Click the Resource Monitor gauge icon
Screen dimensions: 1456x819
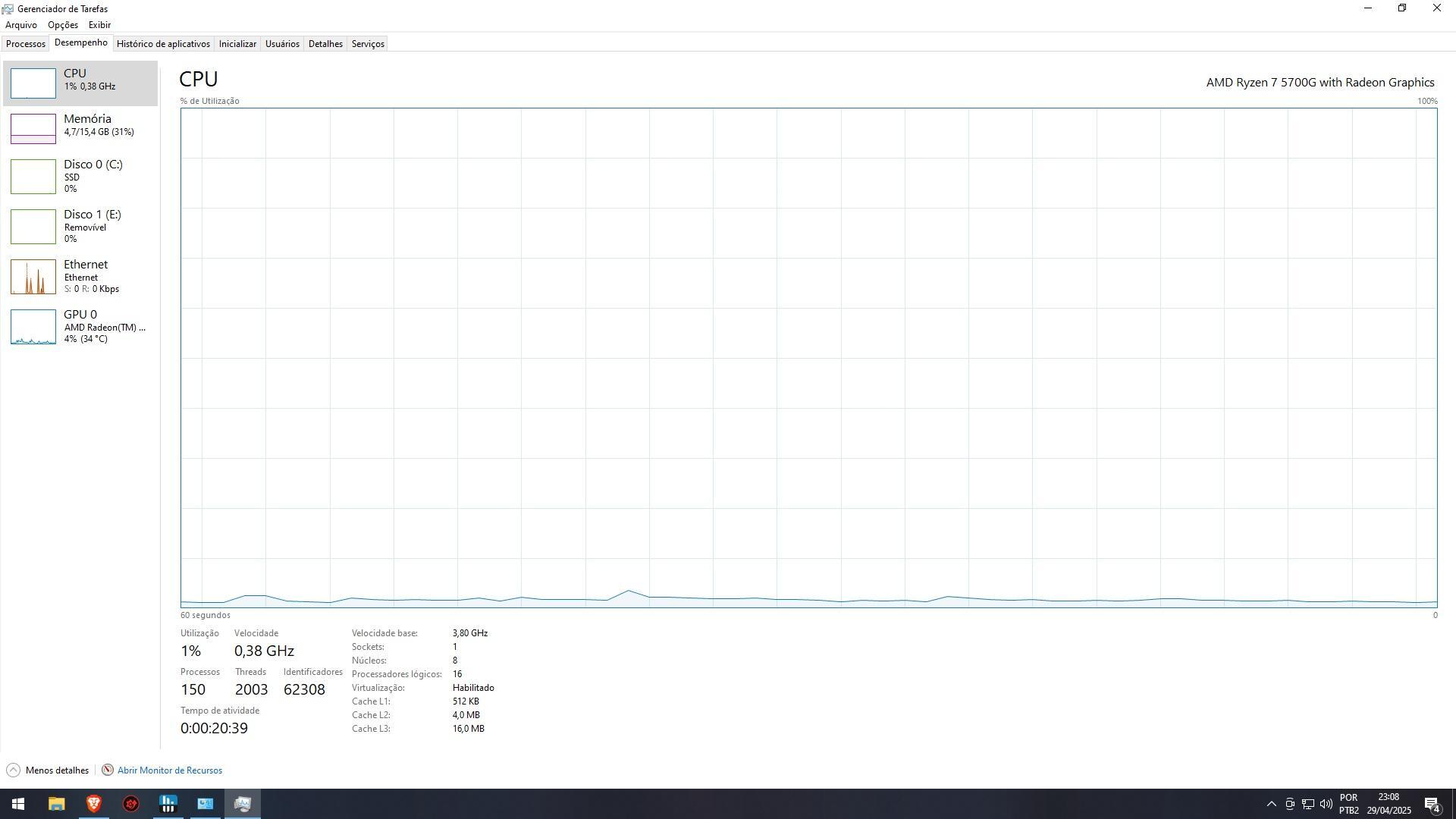[108, 770]
